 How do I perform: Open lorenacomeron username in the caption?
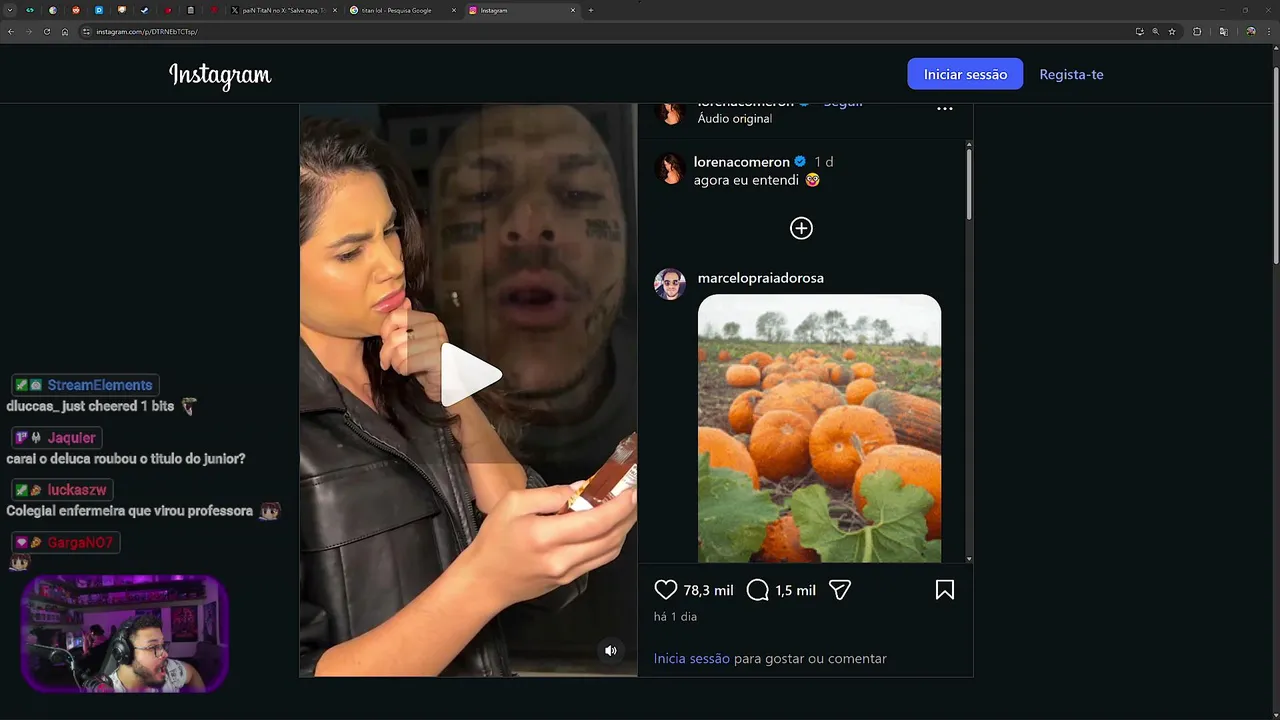pyautogui.click(x=741, y=161)
